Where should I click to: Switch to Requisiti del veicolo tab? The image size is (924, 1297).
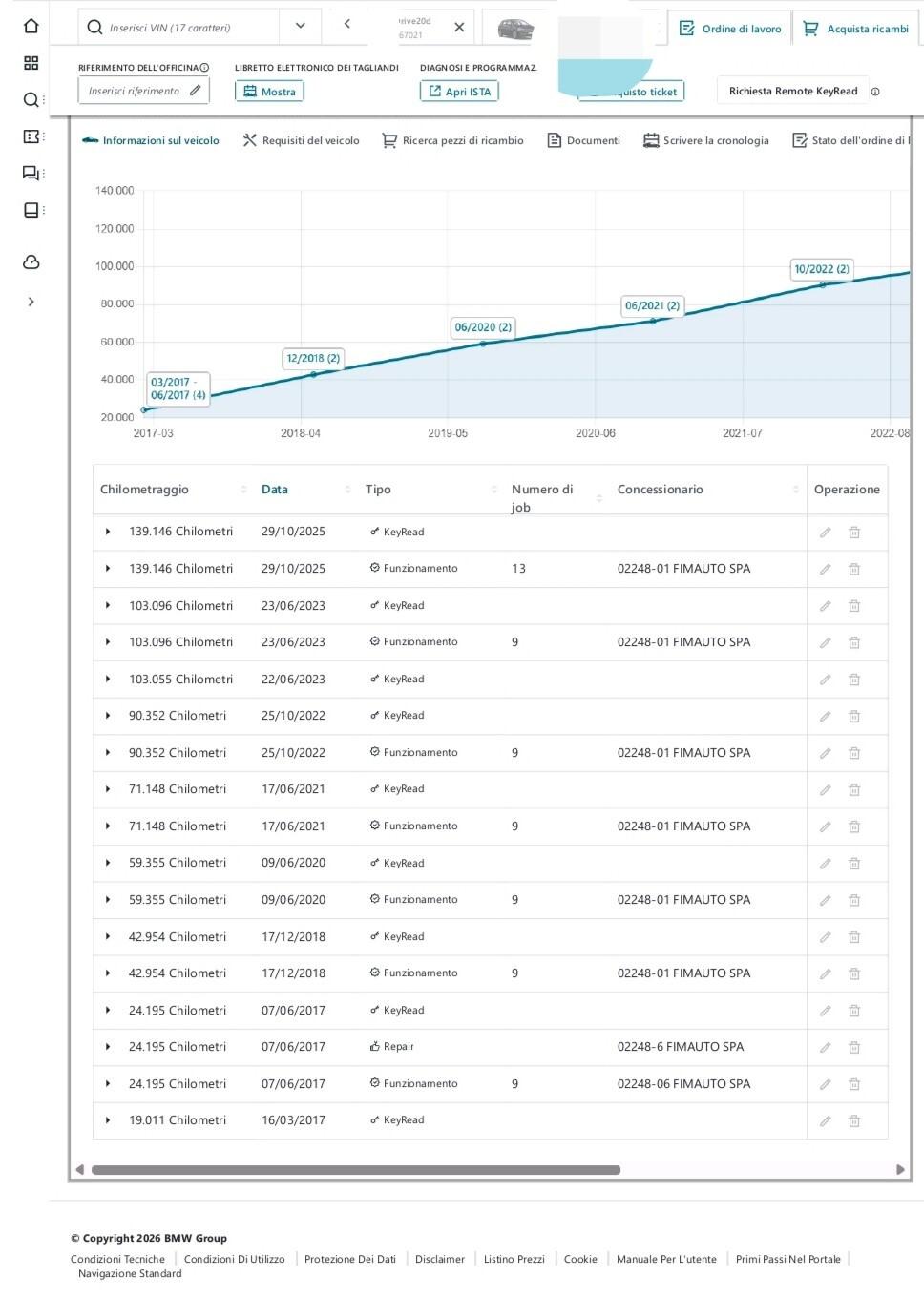pyautogui.click(x=301, y=140)
